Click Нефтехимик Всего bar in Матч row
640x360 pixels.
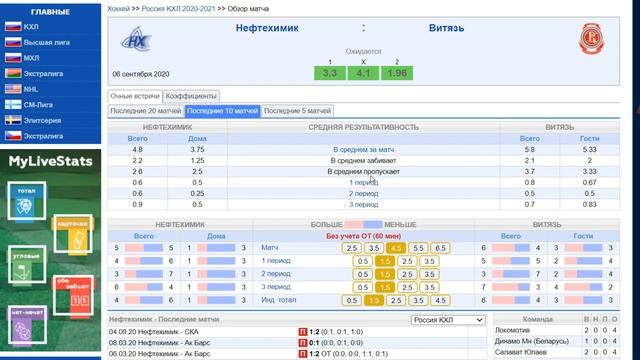(144, 248)
